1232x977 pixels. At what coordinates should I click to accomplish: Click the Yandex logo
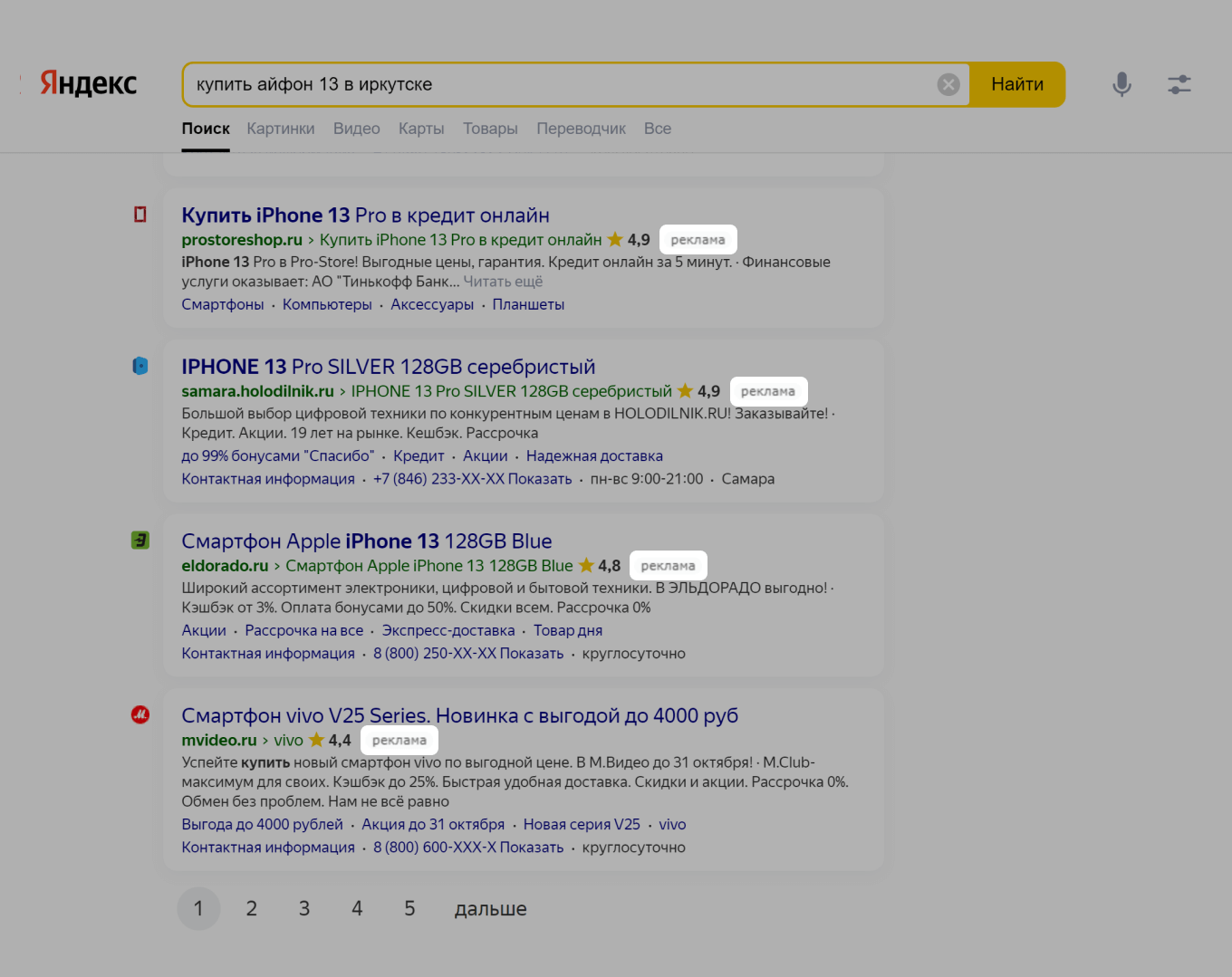coord(88,84)
